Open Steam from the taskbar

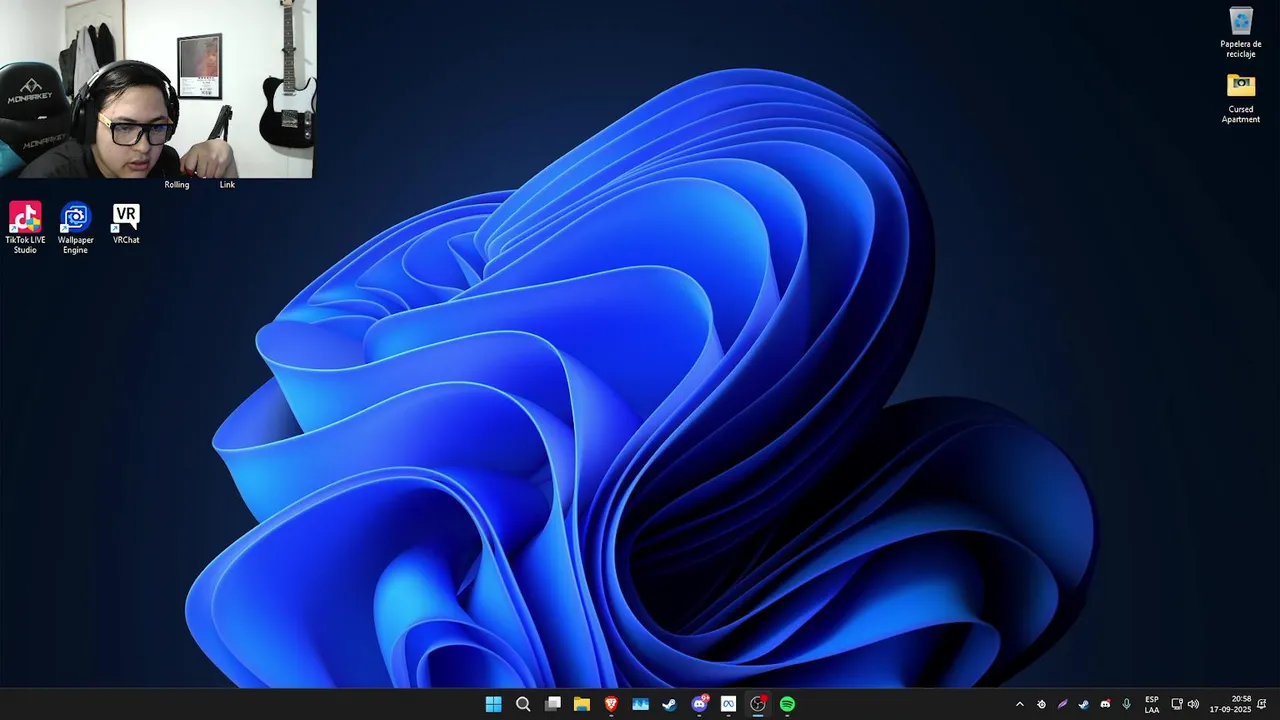(670, 704)
